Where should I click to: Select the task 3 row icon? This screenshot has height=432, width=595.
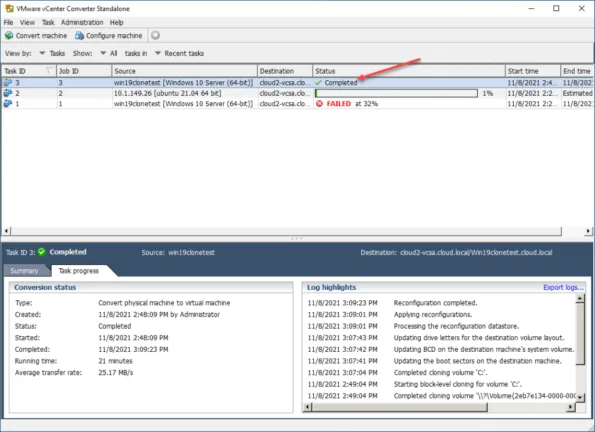tap(8, 82)
